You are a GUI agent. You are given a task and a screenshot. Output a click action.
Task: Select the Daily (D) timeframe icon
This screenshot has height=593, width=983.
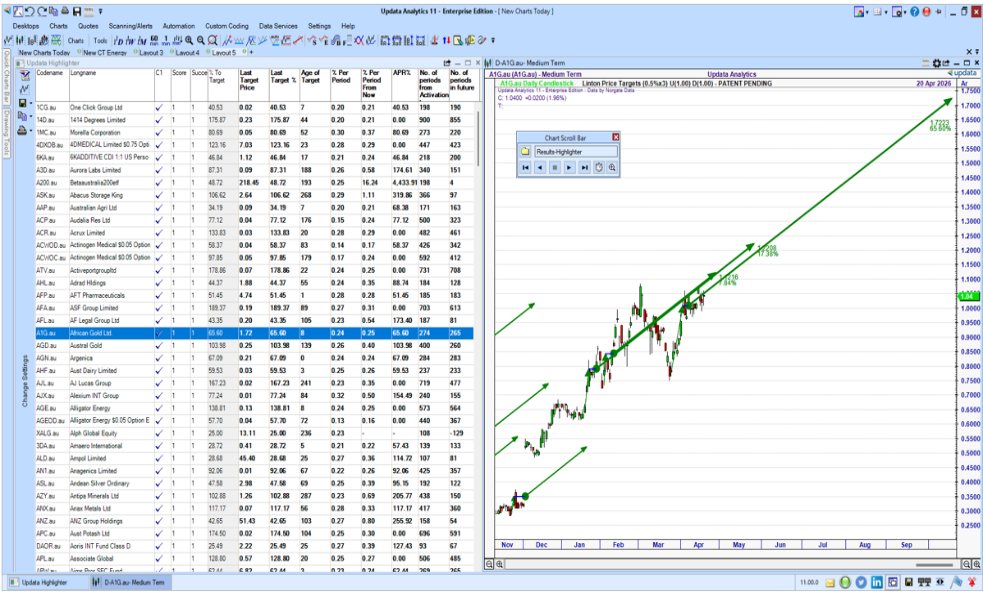point(119,41)
